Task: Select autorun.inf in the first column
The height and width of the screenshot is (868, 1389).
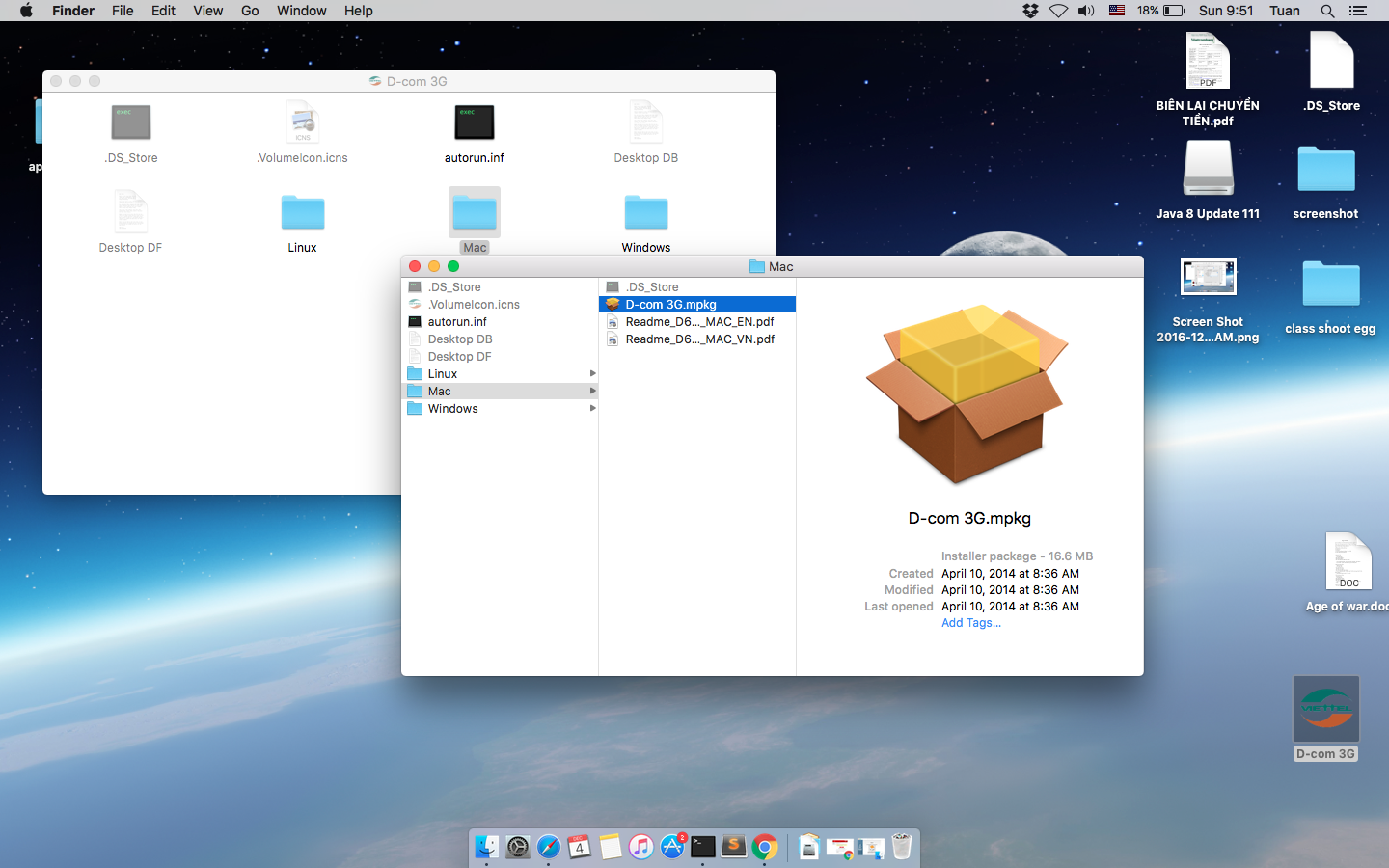Action: pyautogui.click(x=500, y=321)
